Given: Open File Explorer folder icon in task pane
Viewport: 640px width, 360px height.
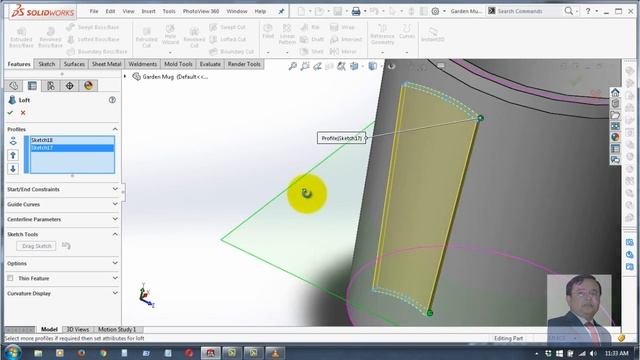Looking at the screenshot, I should [x=615, y=115].
